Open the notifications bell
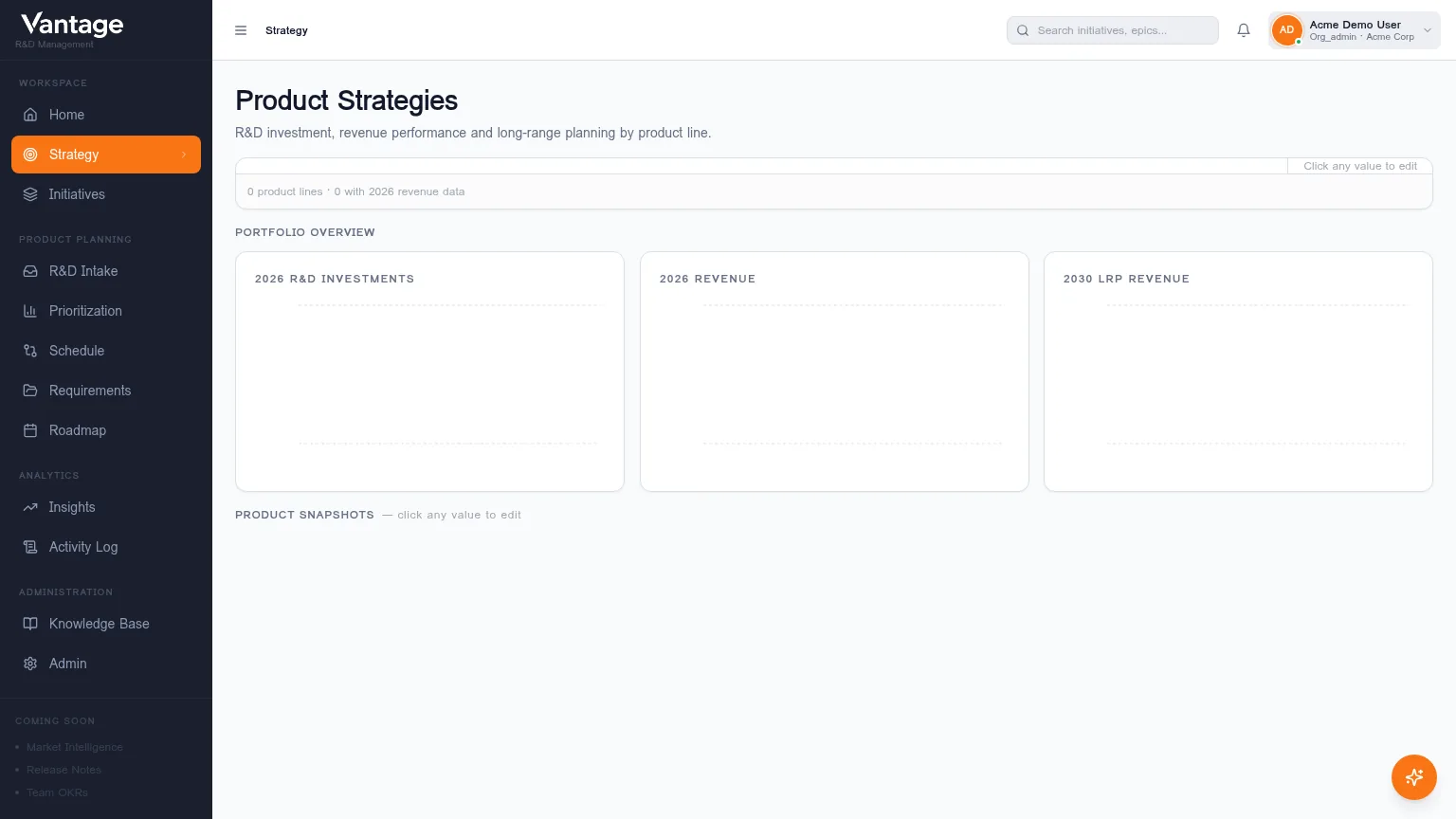1456x819 pixels. [x=1244, y=30]
